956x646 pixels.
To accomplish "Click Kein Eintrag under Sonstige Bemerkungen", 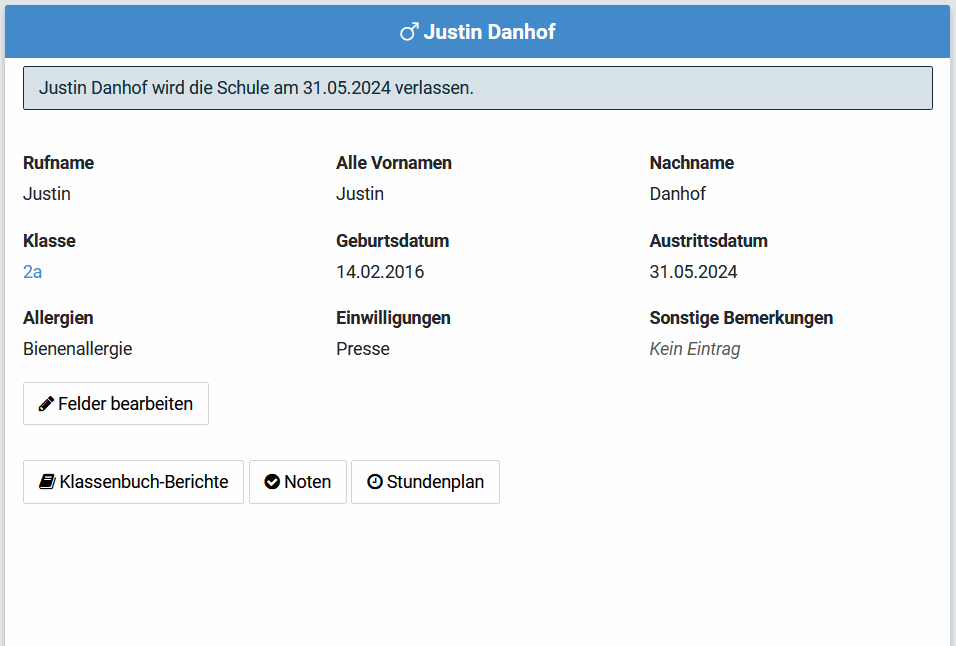I will (x=694, y=349).
